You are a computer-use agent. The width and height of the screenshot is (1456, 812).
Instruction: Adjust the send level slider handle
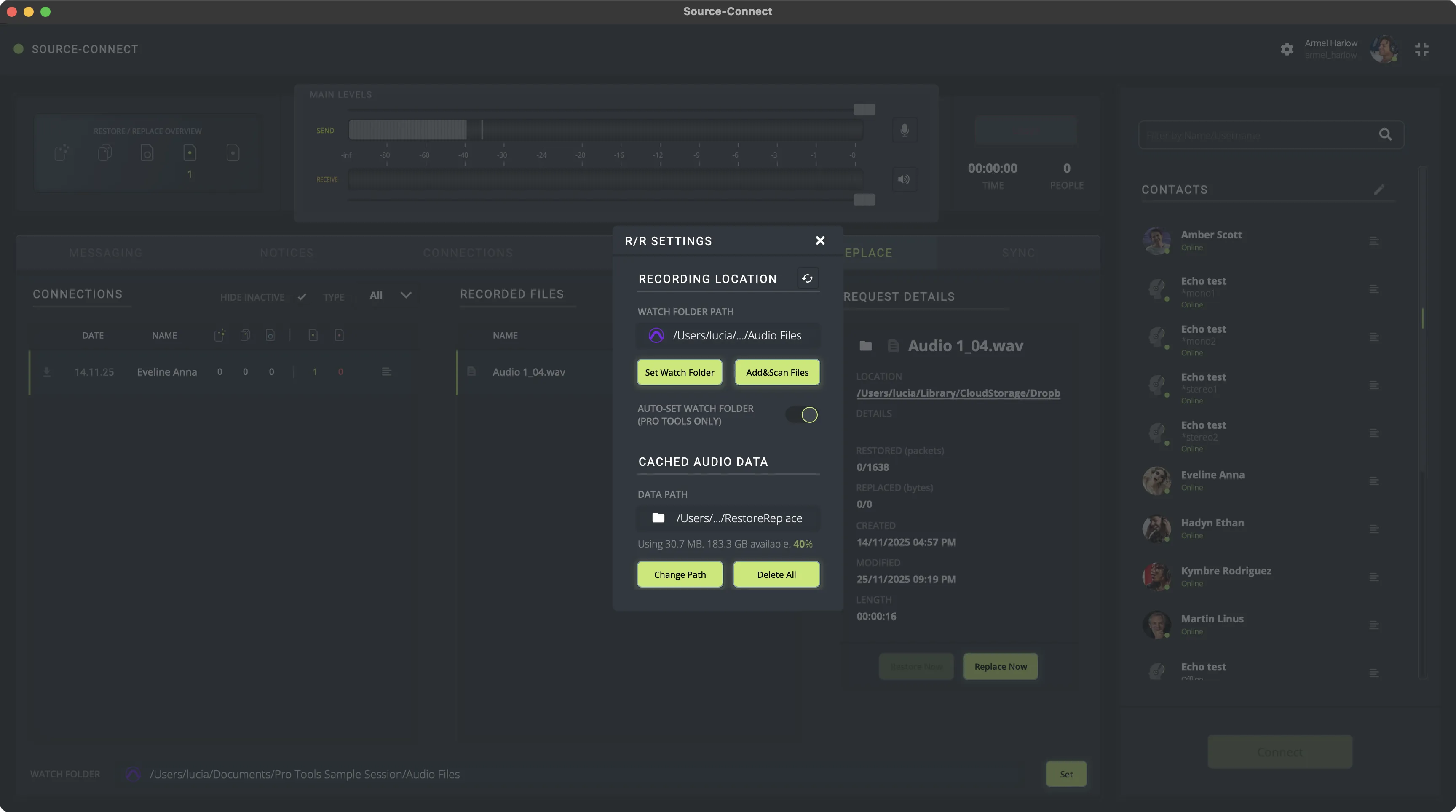pyautogui.click(x=864, y=110)
